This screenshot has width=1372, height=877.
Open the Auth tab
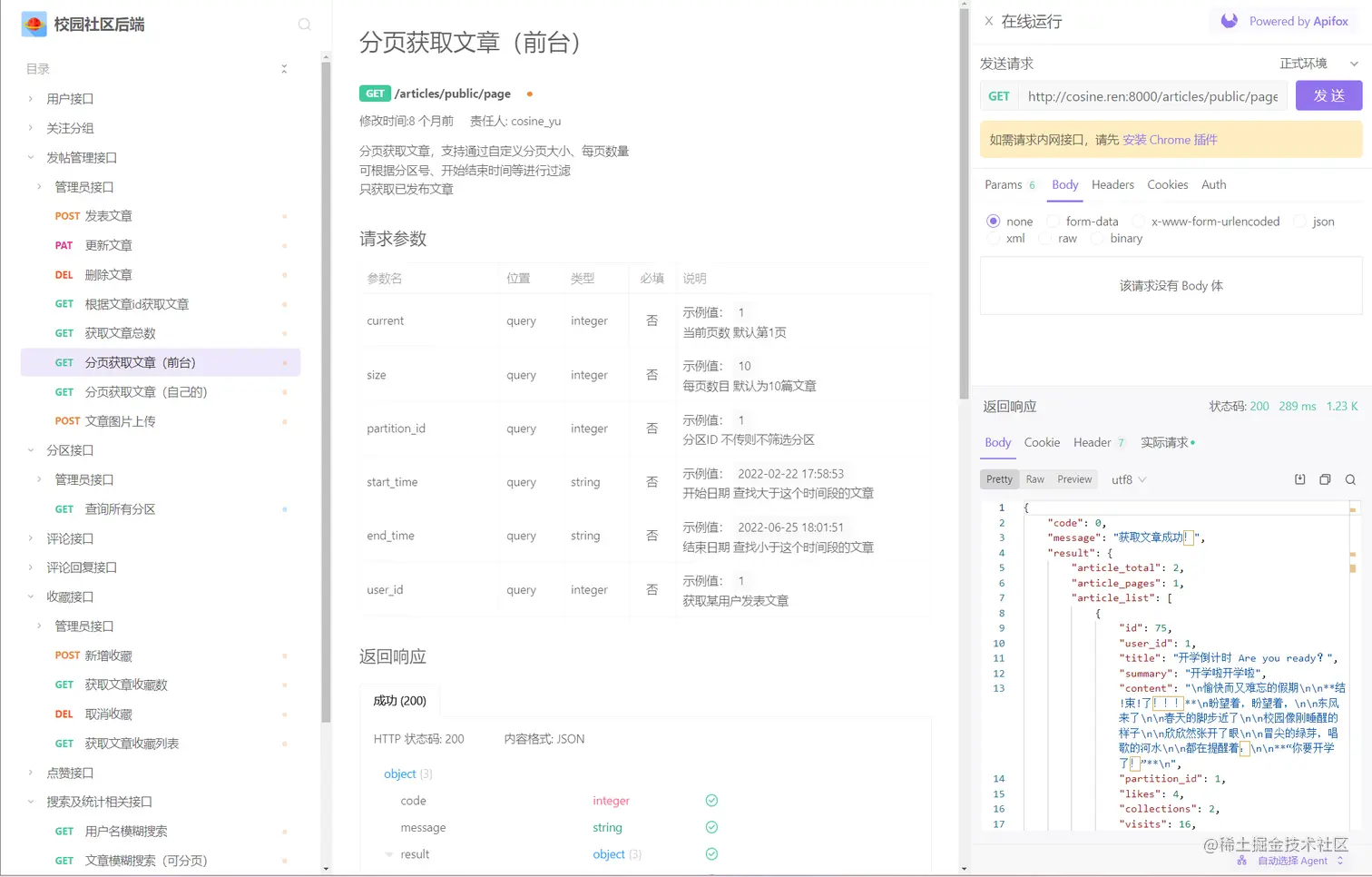(x=1213, y=184)
